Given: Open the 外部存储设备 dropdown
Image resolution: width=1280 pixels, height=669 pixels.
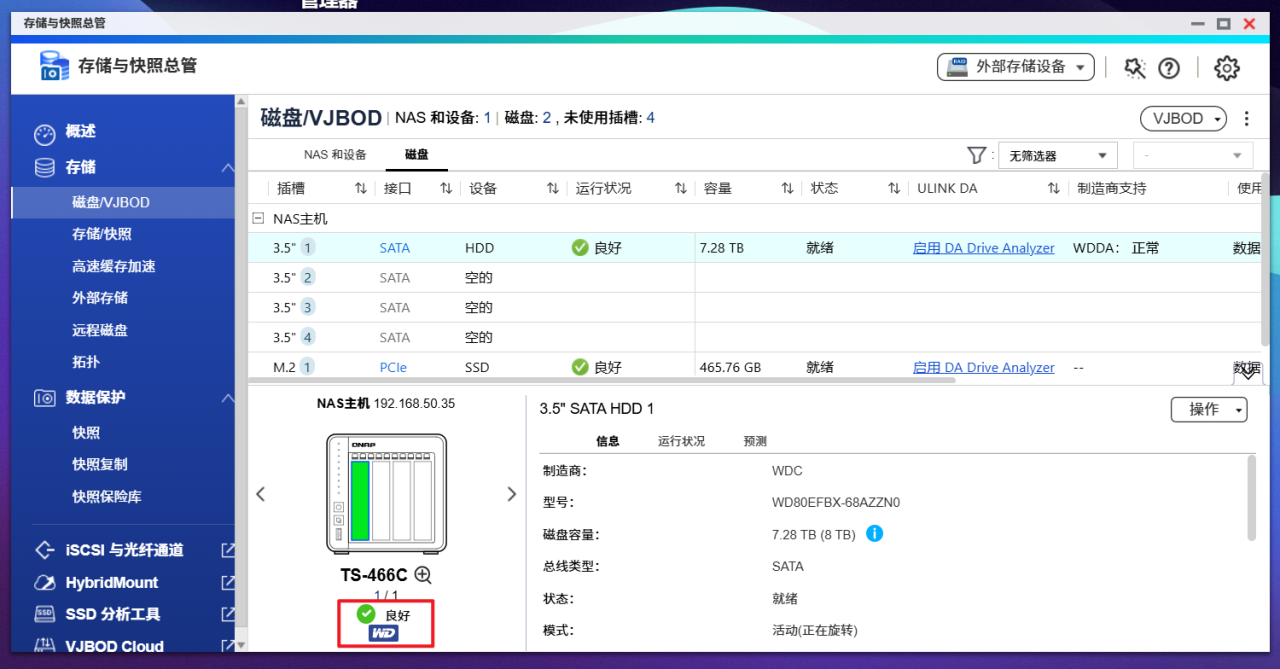Looking at the screenshot, I should [x=1014, y=67].
